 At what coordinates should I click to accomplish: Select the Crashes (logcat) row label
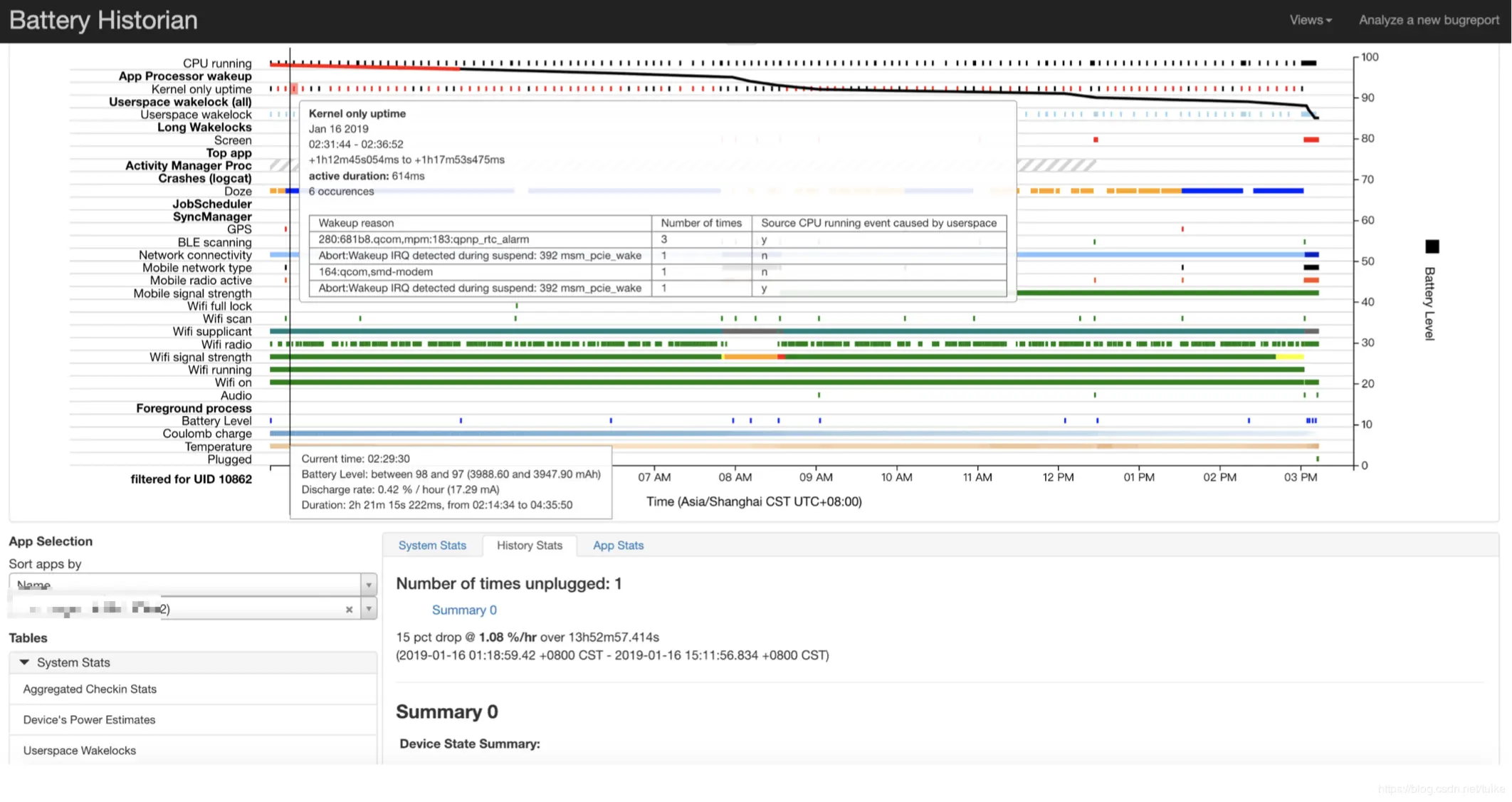click(204, 179)
